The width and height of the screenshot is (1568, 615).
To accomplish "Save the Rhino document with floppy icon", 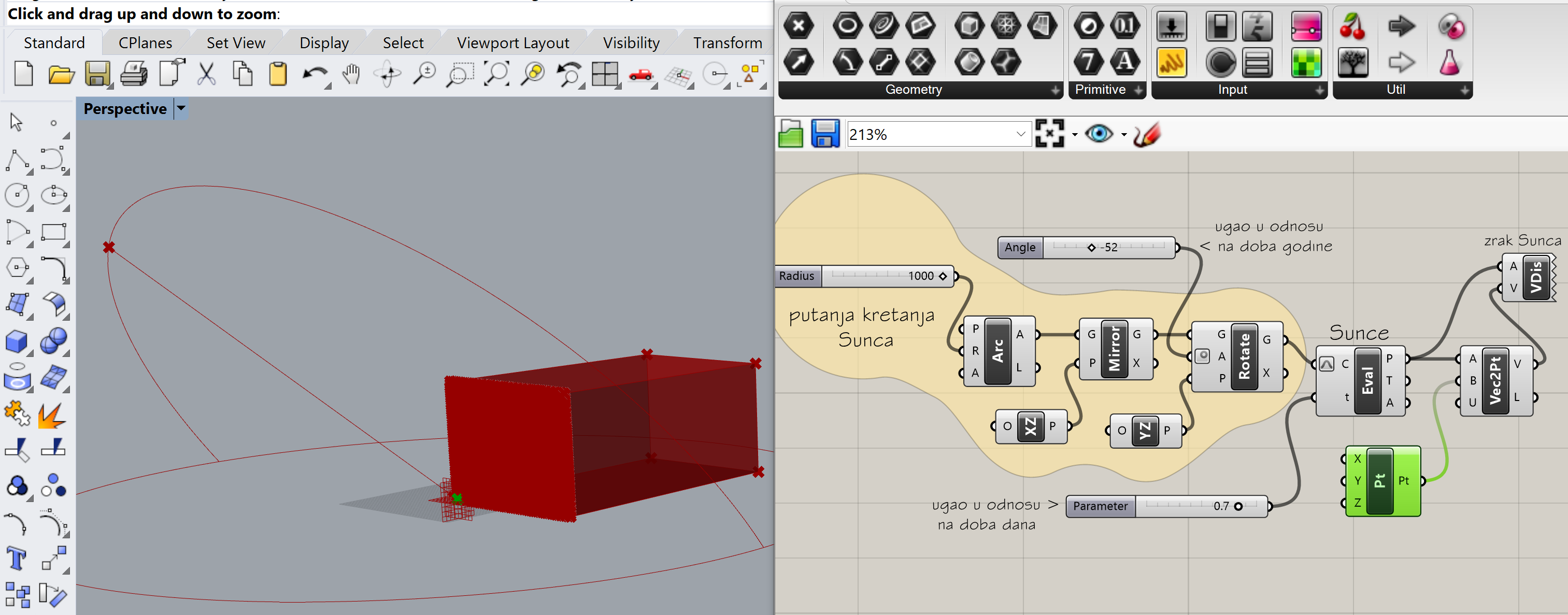I will click(x=97, y=74).
